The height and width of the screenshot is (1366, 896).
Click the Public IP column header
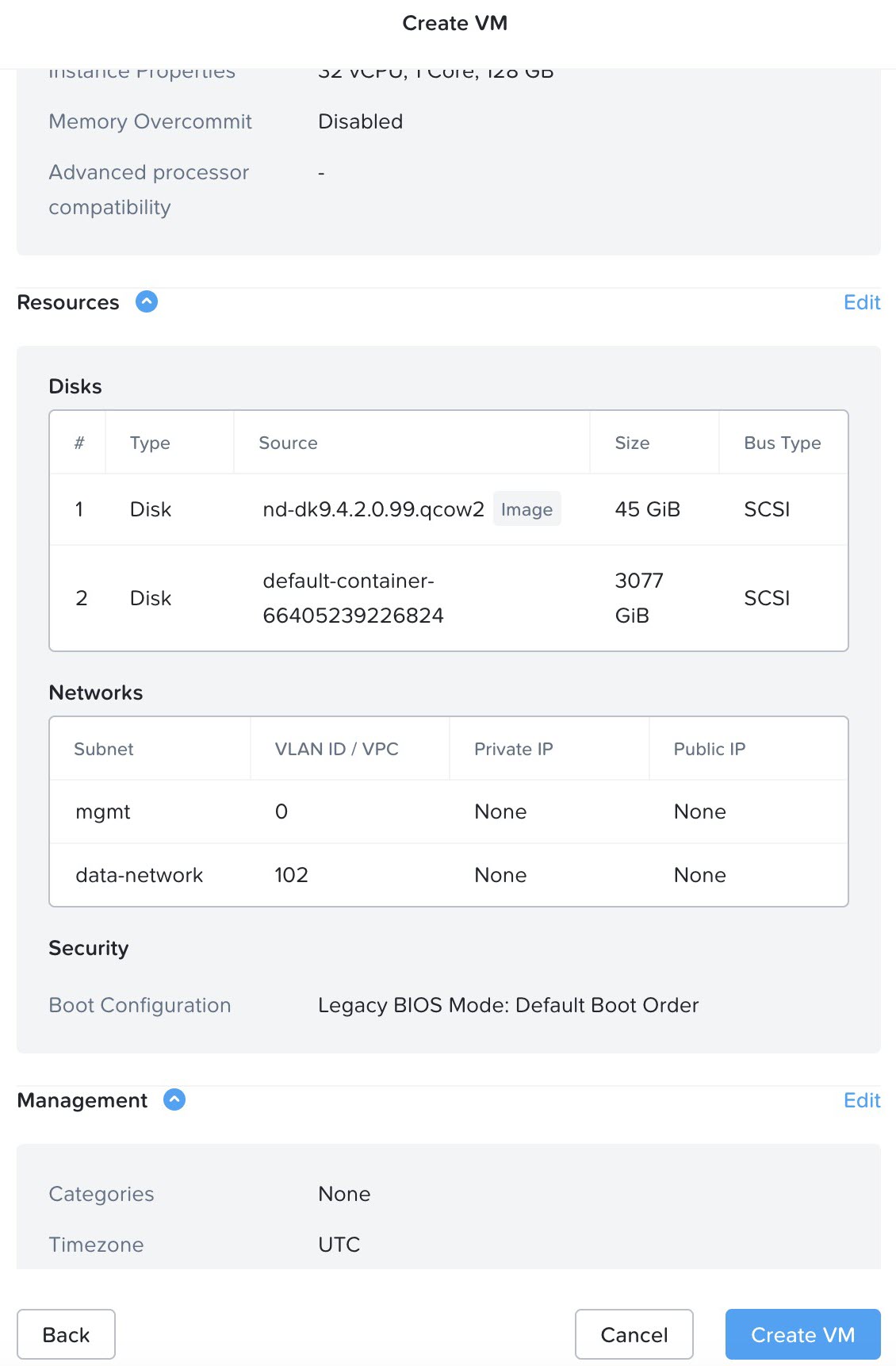pos(709,749)
